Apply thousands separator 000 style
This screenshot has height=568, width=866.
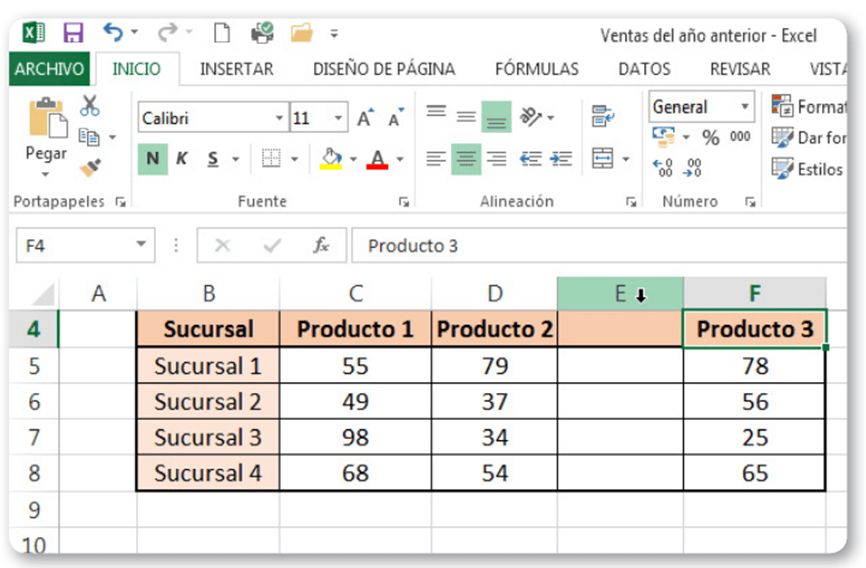740,136
